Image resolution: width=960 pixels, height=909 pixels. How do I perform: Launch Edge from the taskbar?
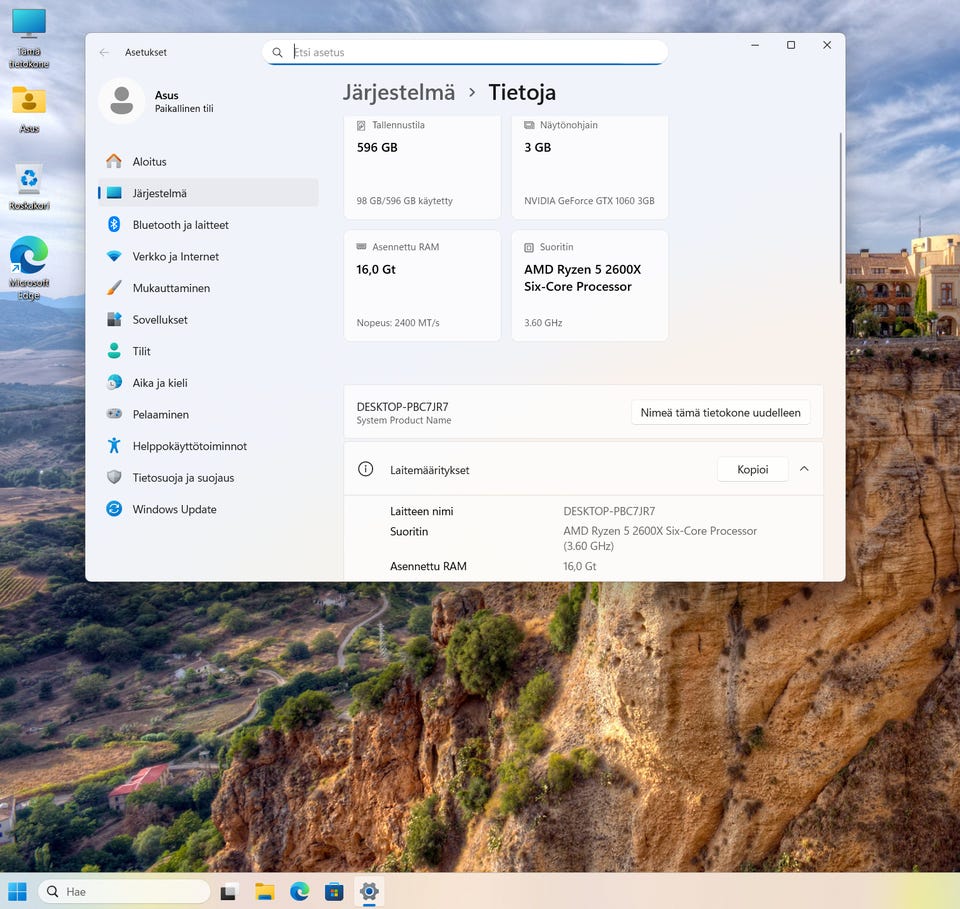(x=299, y=892)
